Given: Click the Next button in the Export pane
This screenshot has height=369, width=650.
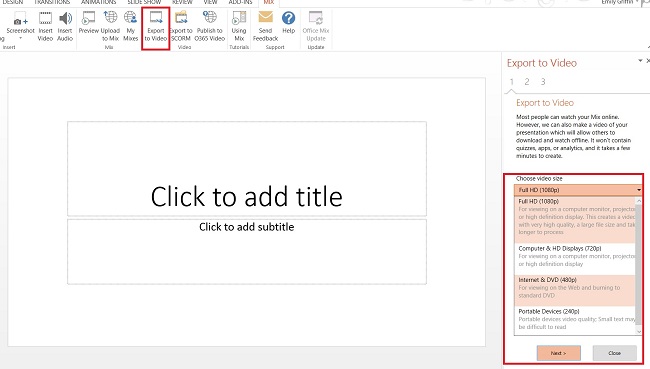Looking at the screenshot, I should pyautogui.click(x=559, y=353).
